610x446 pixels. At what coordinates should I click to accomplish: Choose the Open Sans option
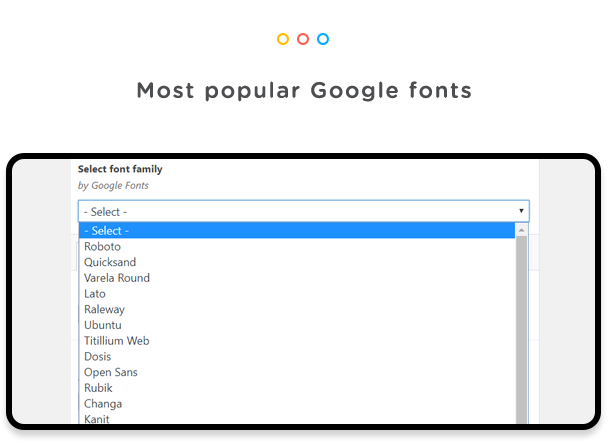coord(297,372)
